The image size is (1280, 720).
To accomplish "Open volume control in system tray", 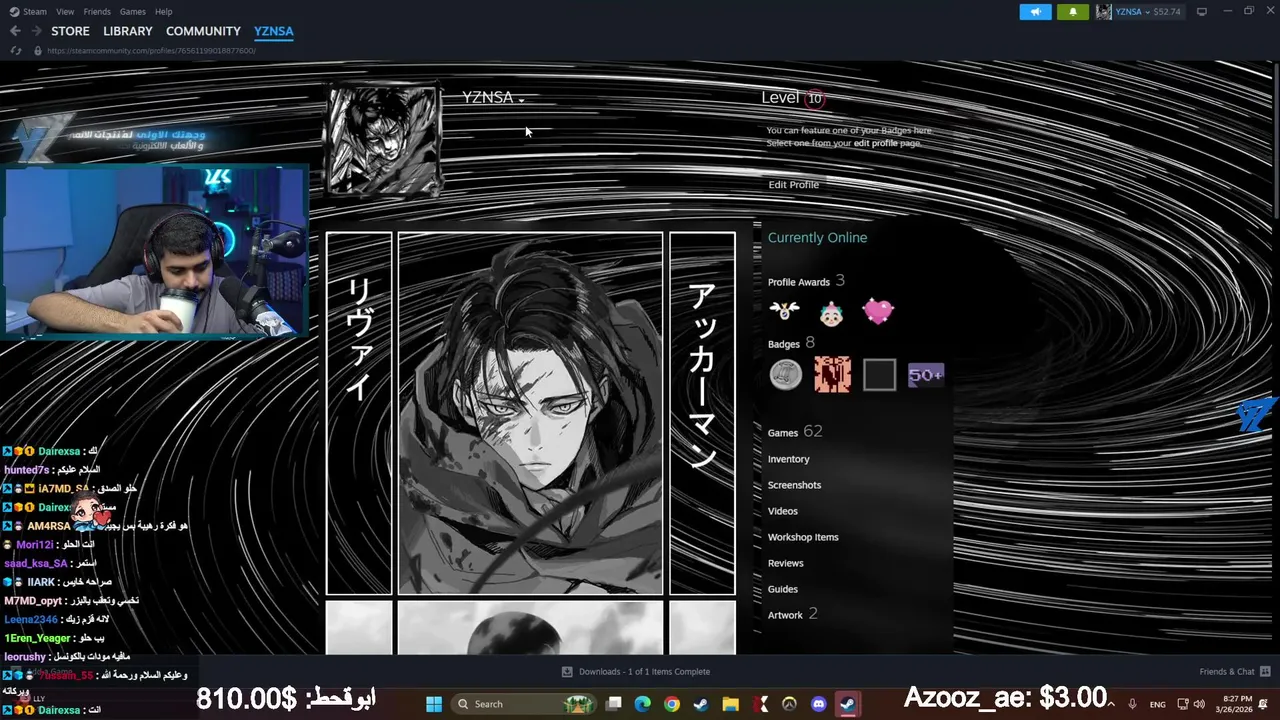I will click(1199, 704).
